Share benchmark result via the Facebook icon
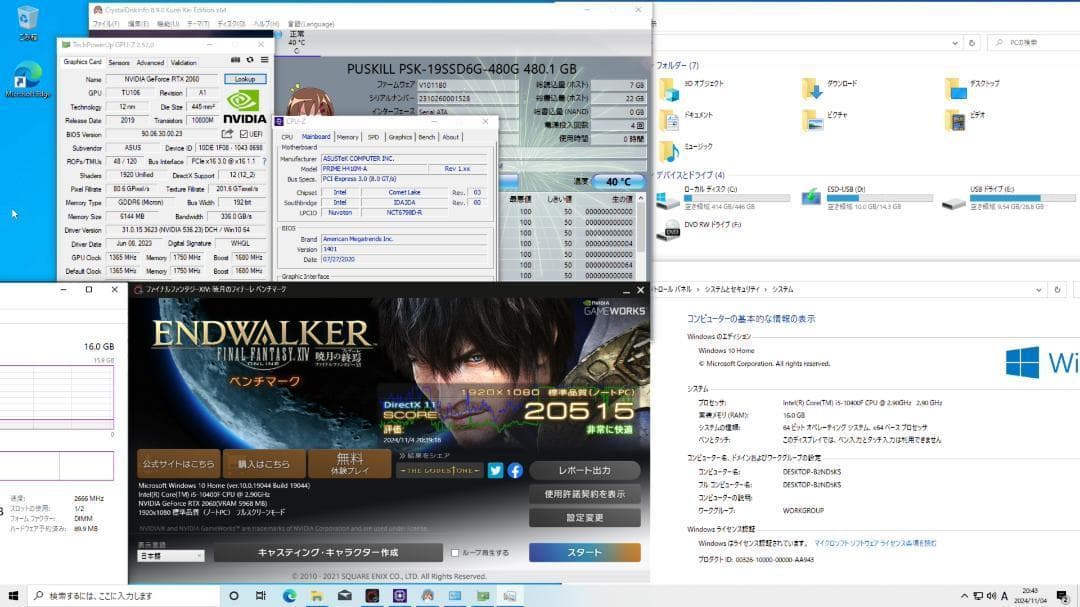The height and width of the screenshot is (607, 1080). [514, 470]
